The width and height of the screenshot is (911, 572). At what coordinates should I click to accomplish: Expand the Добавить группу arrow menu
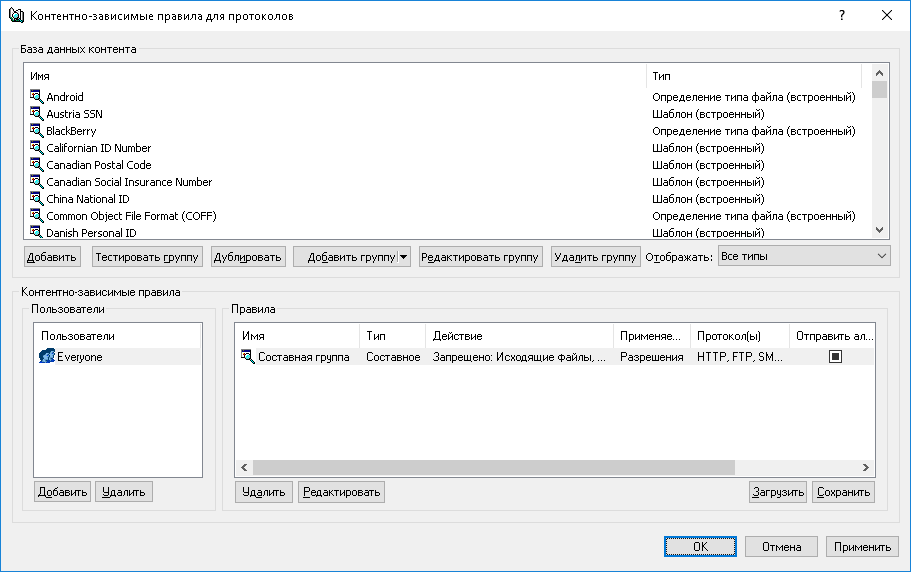[404, 257]
